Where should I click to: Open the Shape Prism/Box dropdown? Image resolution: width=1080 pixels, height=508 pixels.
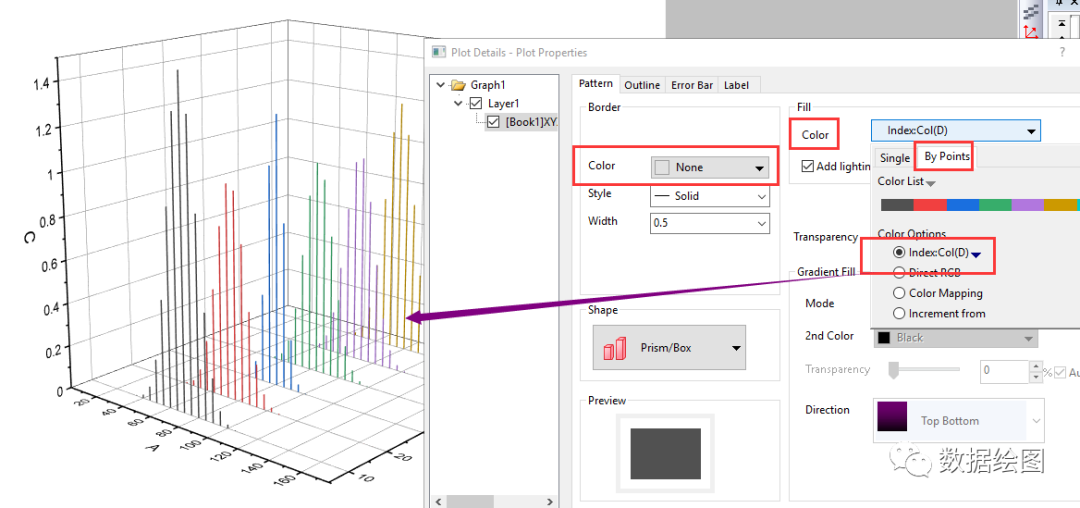click(x=669, y=348)
